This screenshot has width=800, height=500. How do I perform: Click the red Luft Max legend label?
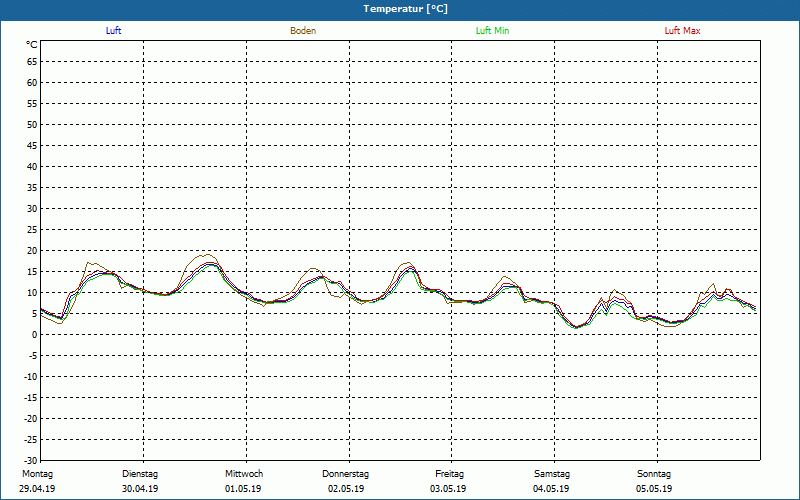[682, 31]
